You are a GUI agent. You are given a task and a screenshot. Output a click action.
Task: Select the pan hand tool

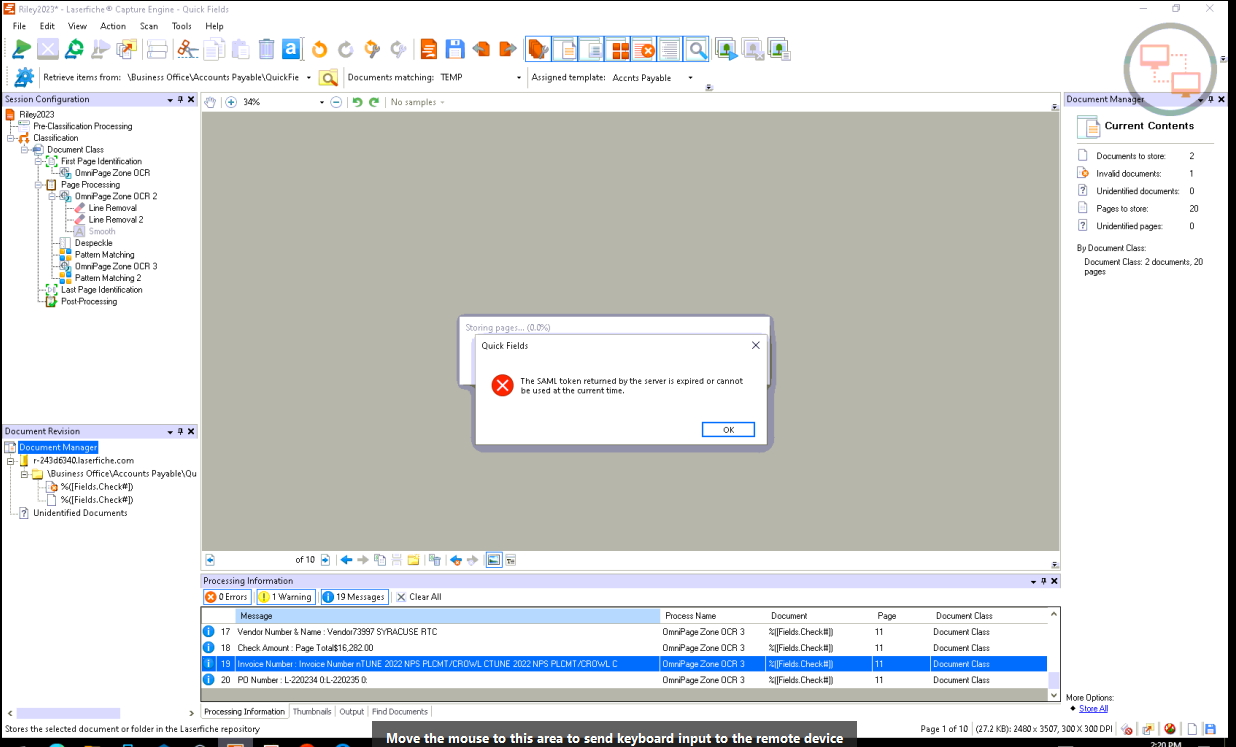coord(210,102)
